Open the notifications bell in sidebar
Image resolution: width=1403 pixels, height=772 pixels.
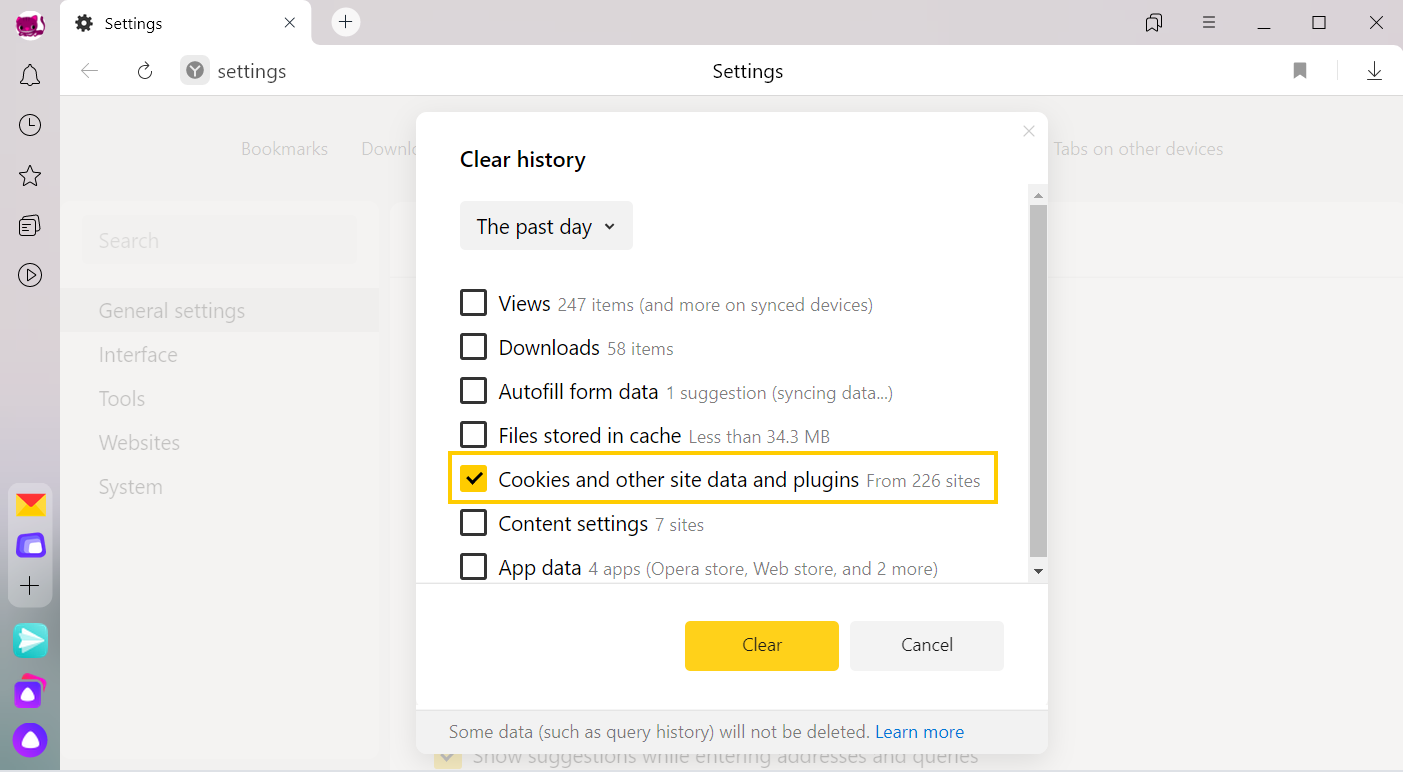(x=30, y=75)
